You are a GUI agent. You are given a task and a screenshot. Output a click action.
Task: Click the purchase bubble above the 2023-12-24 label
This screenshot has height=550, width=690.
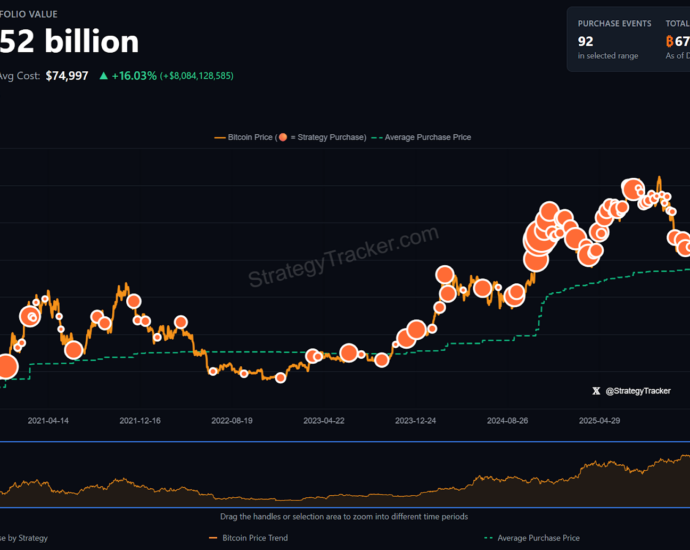(415, 331)
